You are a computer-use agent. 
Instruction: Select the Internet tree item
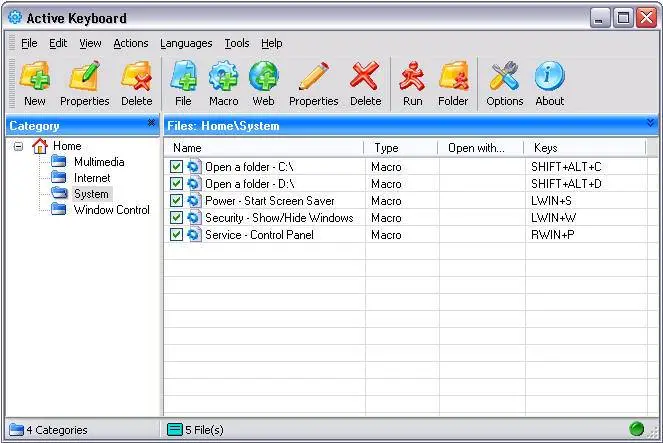click(92, 178)
